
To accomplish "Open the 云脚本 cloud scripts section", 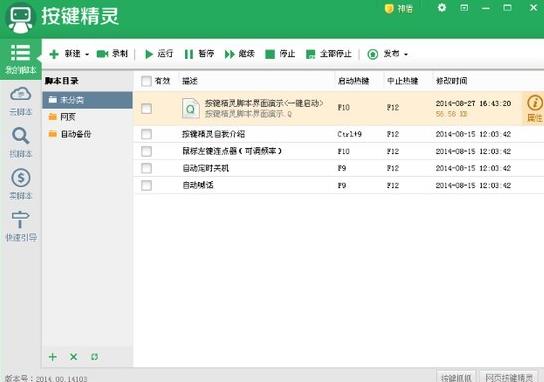I will point(20,101).
